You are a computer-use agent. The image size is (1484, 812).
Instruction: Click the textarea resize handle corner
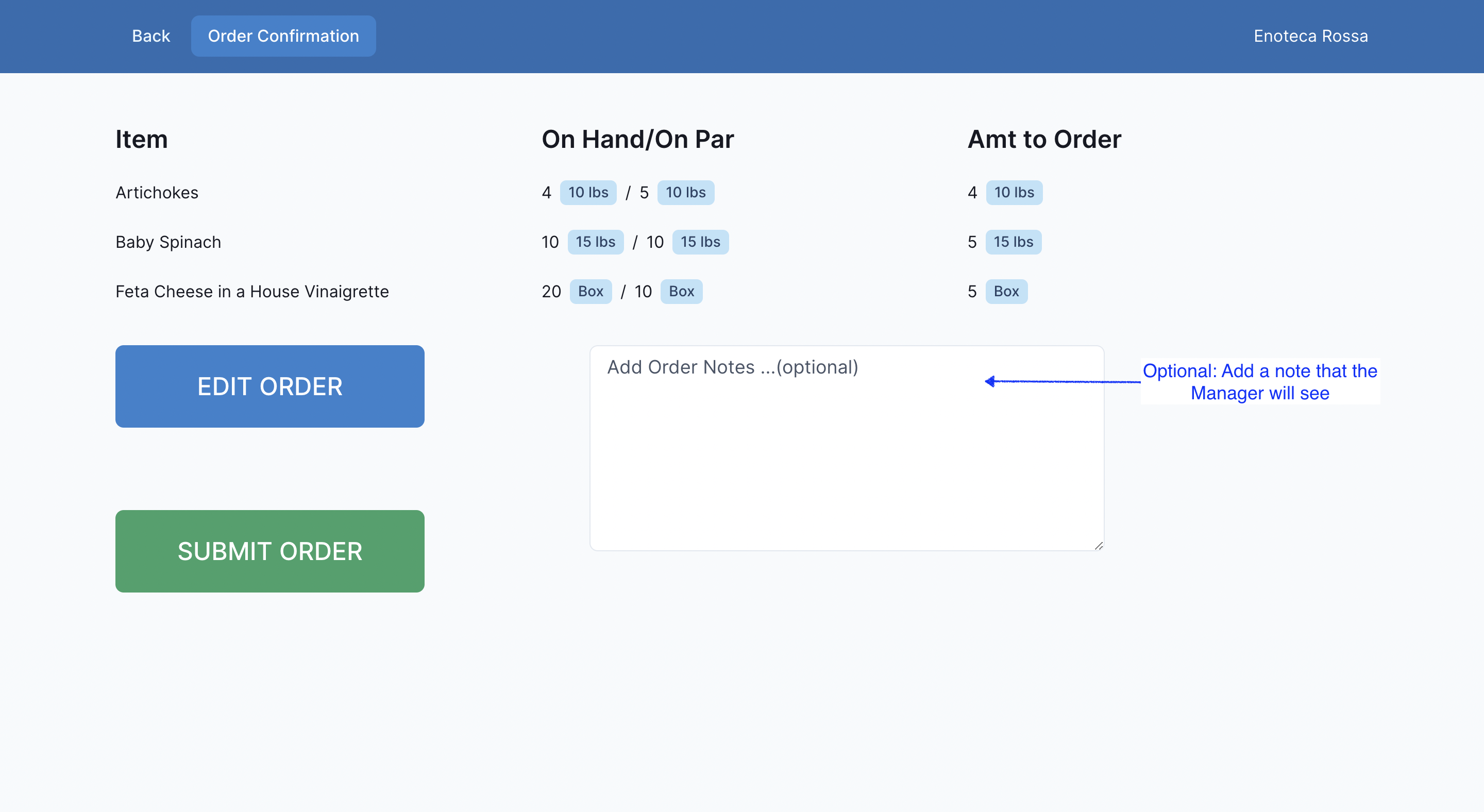[1098, 545]
